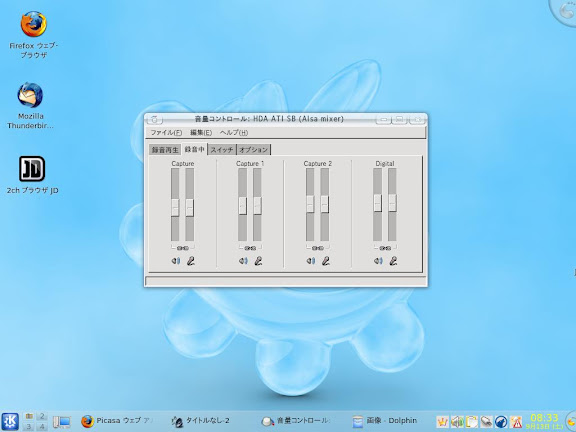This screenshot has width=576, height=432.
Task: Click the right Capture volume slider
Action: 190,207
